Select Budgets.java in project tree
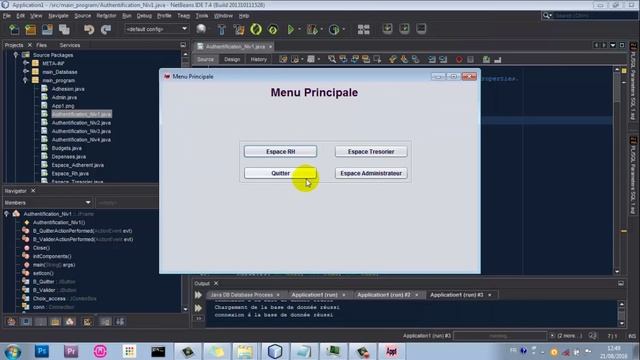The height and width of the screenshot is (360, 640). coord(66,148)
